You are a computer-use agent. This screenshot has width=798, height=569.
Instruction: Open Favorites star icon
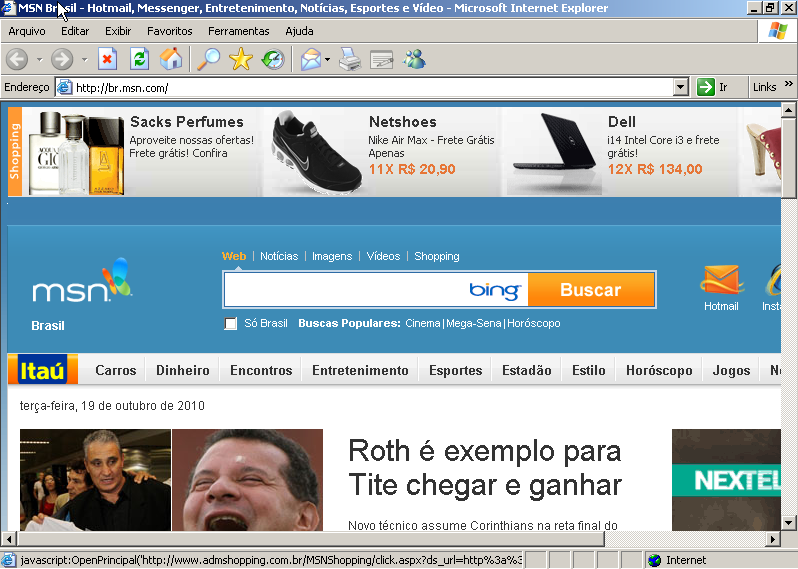click(241, 60)
